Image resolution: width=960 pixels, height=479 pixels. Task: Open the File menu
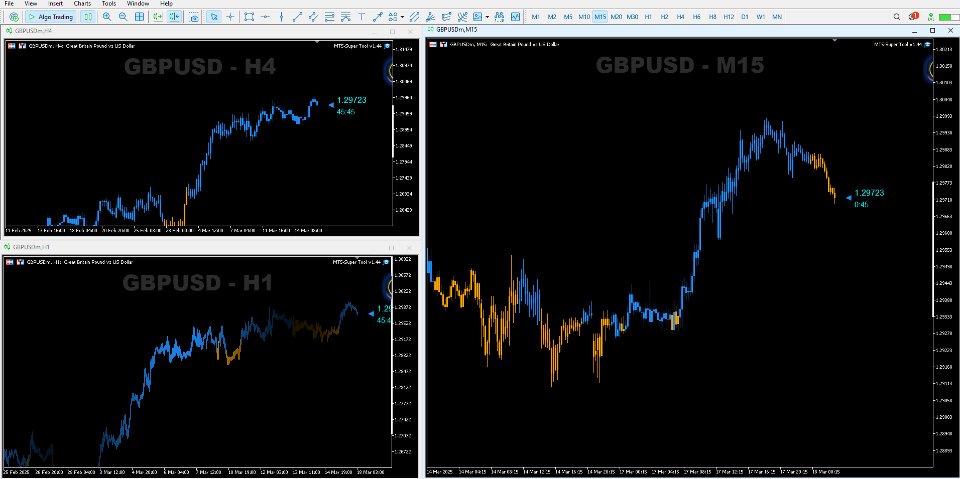point(9,3)
